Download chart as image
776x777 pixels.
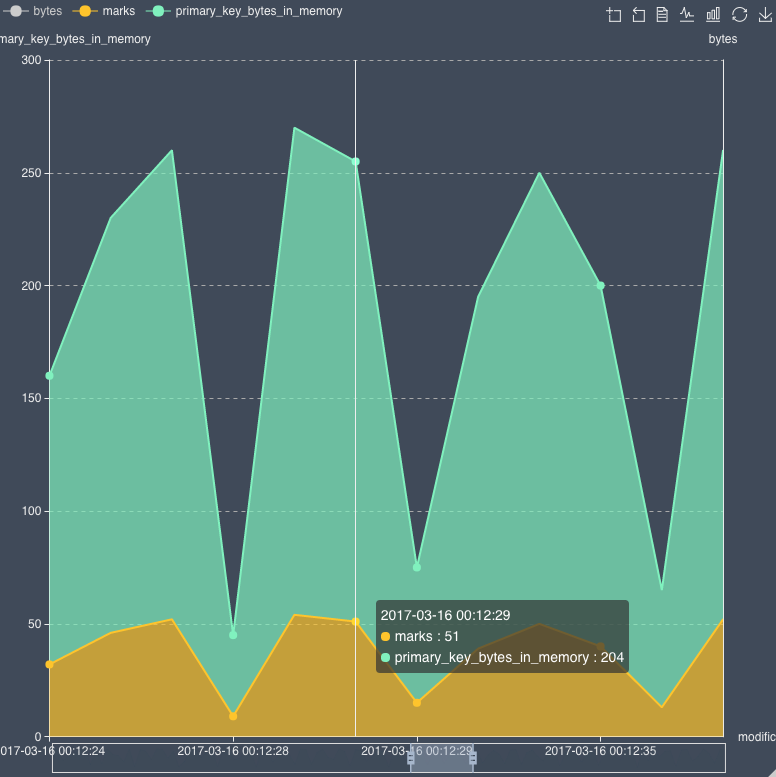[765, 14]
